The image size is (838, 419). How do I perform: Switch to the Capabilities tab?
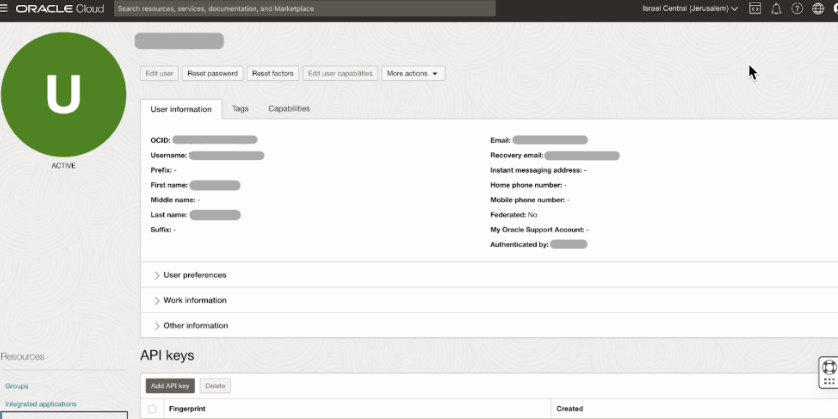coord(289,108)
